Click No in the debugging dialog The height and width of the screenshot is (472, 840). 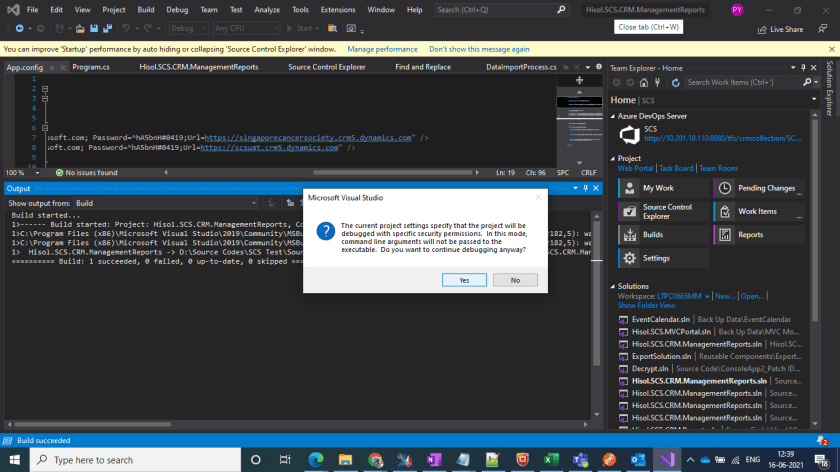coord(515,280)
